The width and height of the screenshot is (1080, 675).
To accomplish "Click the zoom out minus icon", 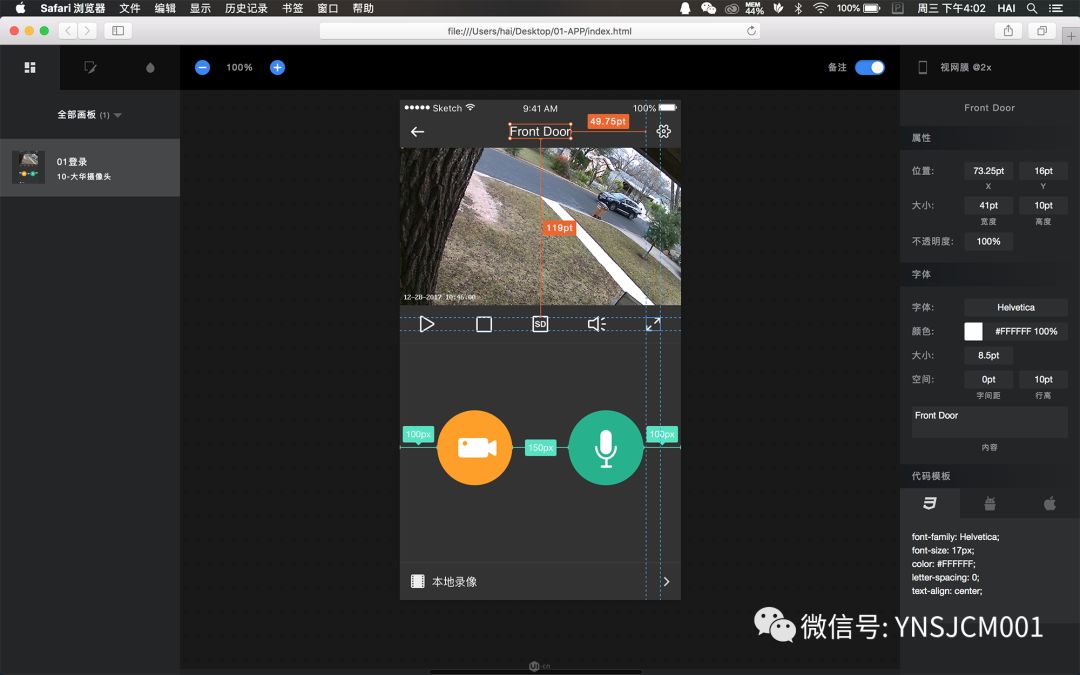I will pos(202,67).
